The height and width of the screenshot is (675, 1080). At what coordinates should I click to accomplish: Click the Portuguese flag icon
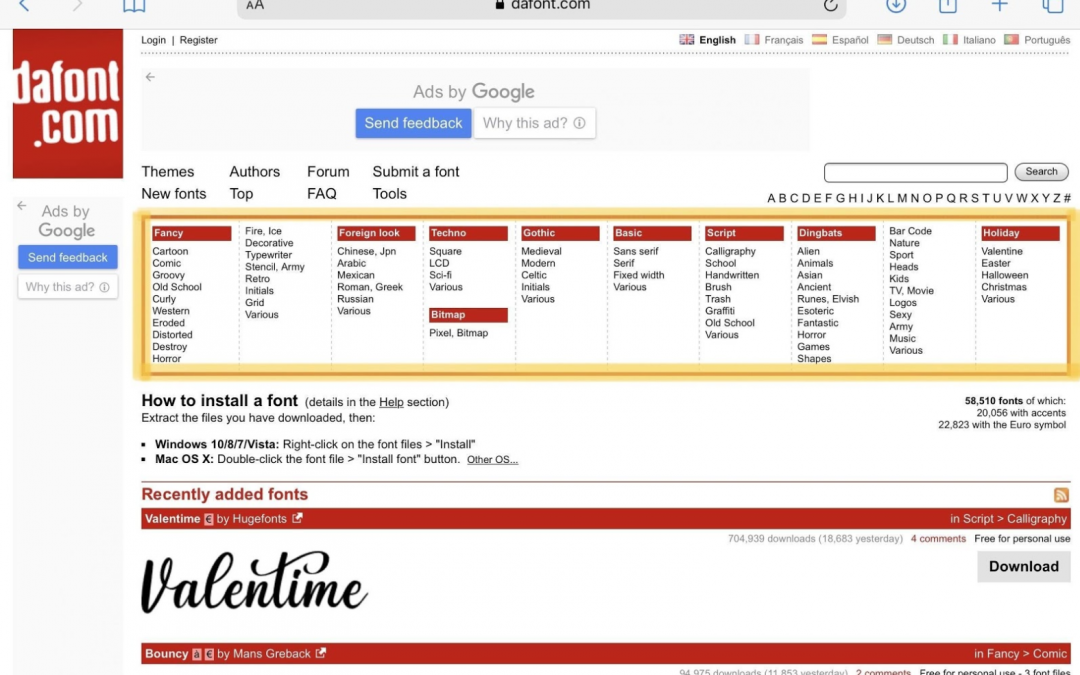pos(1011,39)
